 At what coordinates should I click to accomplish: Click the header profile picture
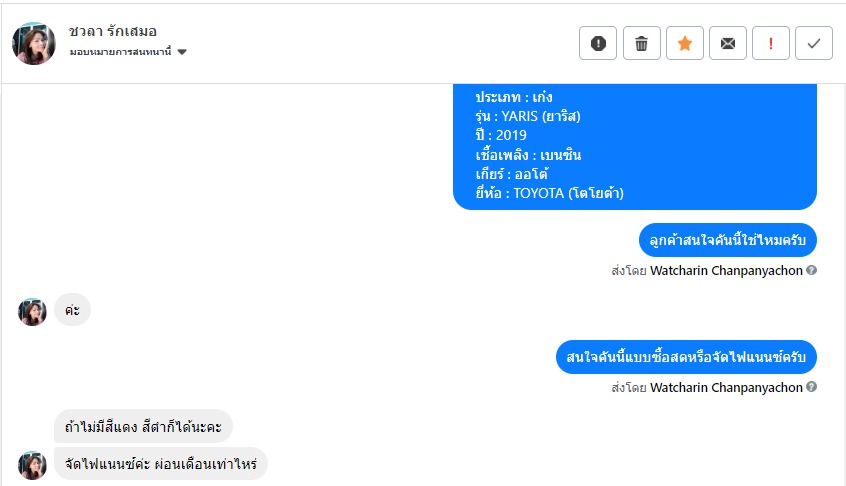[34, 43]
